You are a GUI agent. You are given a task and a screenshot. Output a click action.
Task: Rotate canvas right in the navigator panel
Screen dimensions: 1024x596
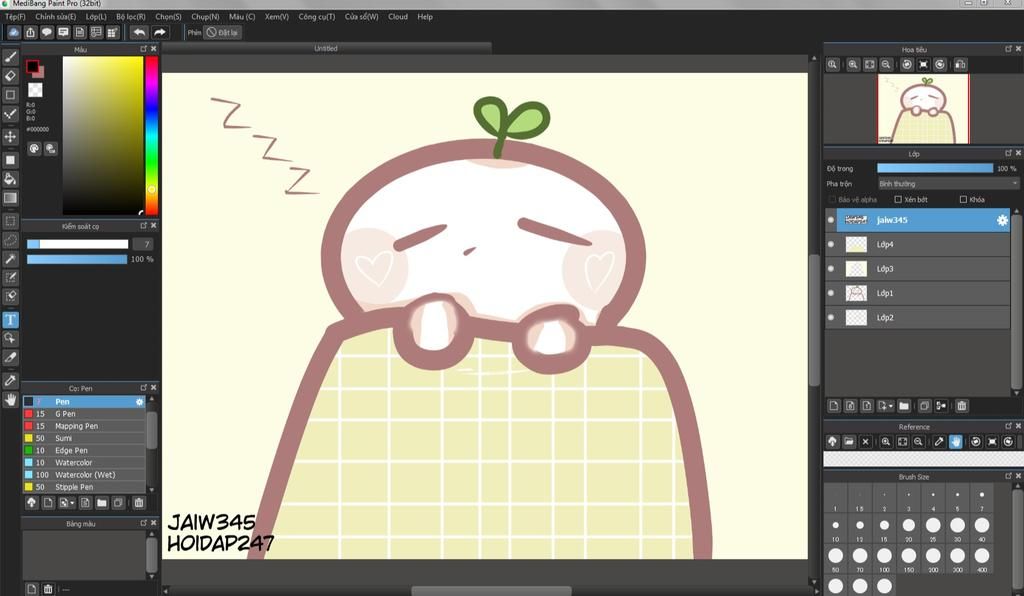click(940, 65)
